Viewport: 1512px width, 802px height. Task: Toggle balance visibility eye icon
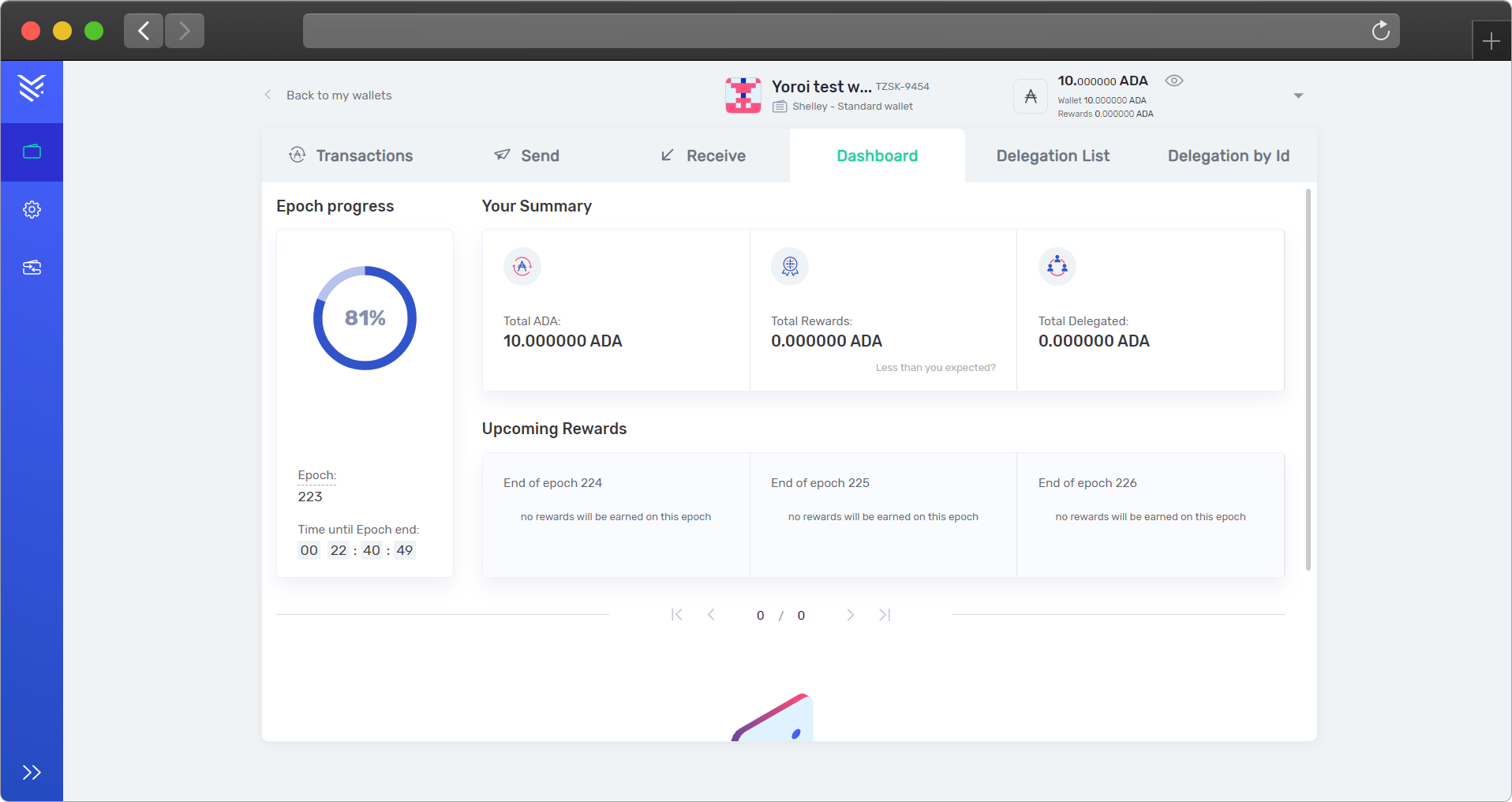(1174, 81)
